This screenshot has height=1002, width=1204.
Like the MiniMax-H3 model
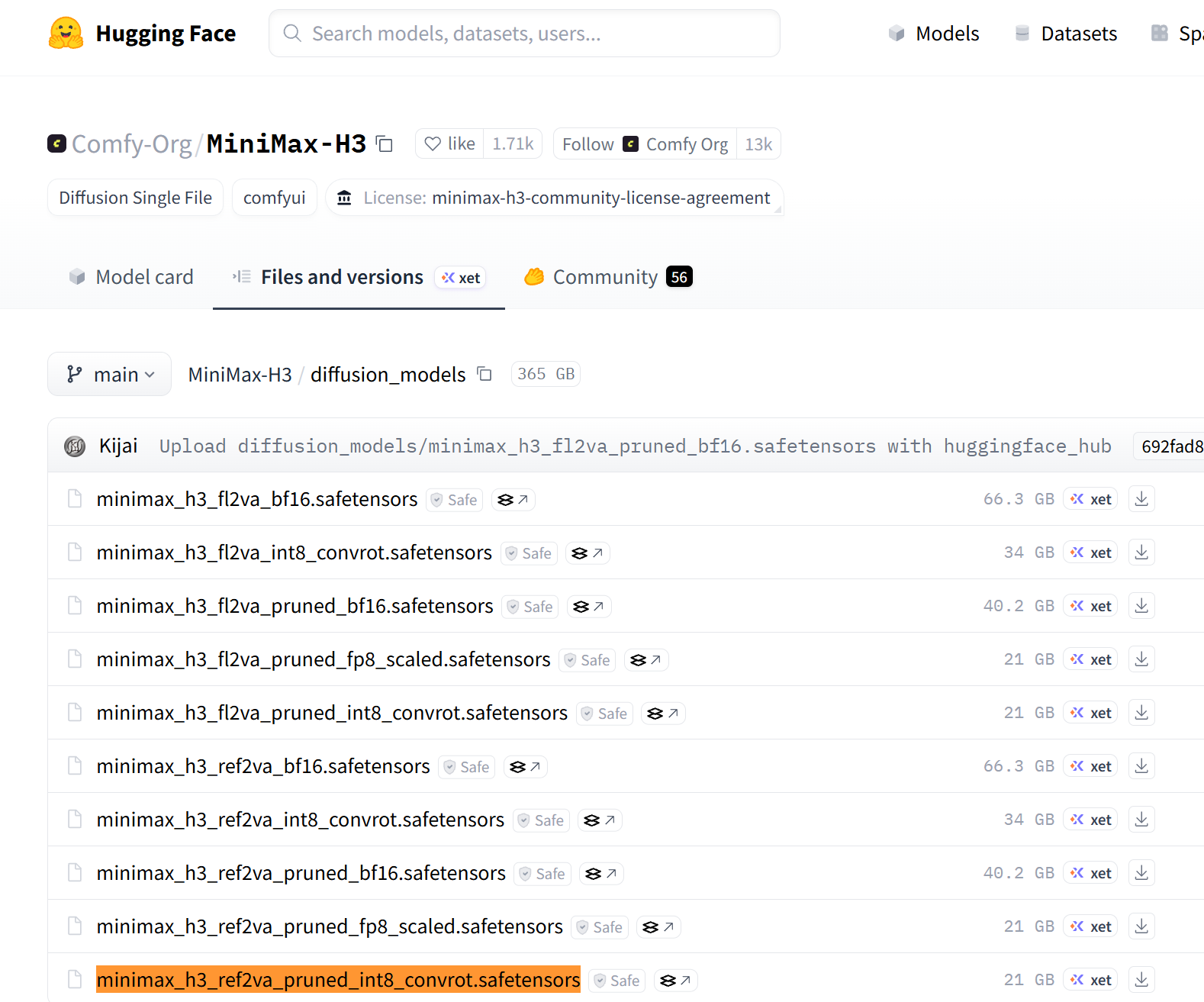pos(450,143)
